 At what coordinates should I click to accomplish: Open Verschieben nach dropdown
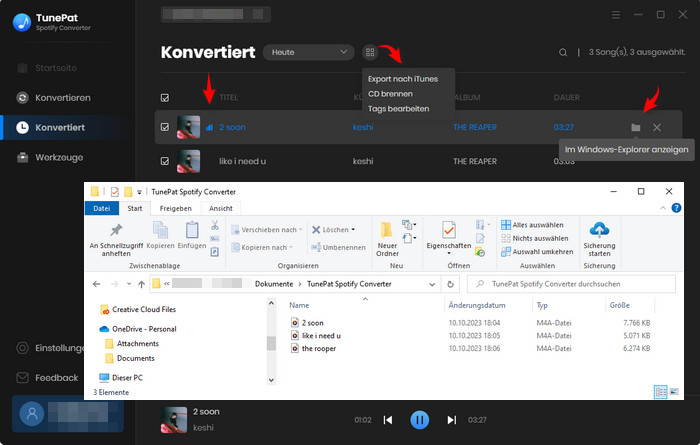click(267, 229)
